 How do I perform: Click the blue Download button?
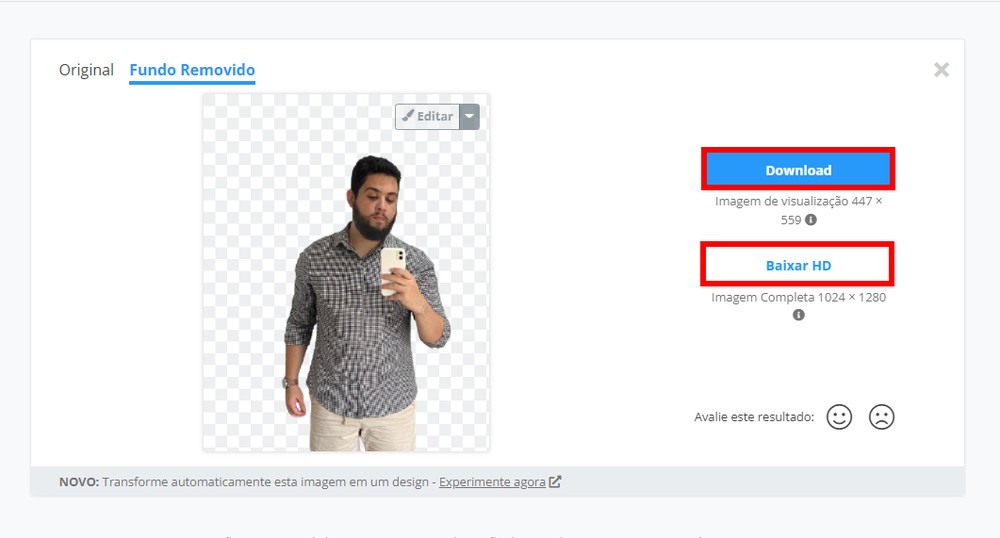click(798, 170)
